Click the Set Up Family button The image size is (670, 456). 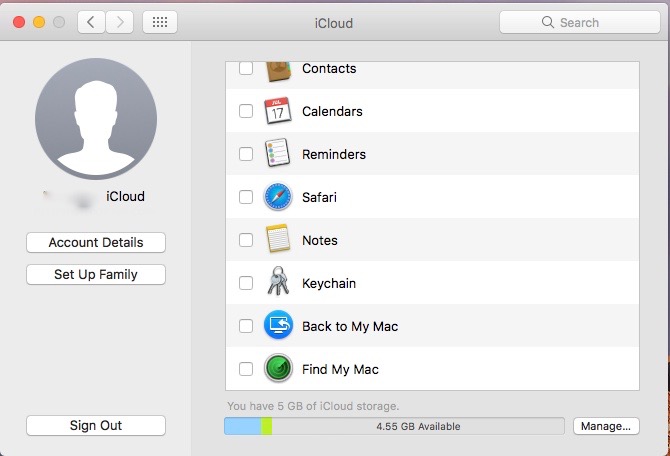tap(96, 274)
